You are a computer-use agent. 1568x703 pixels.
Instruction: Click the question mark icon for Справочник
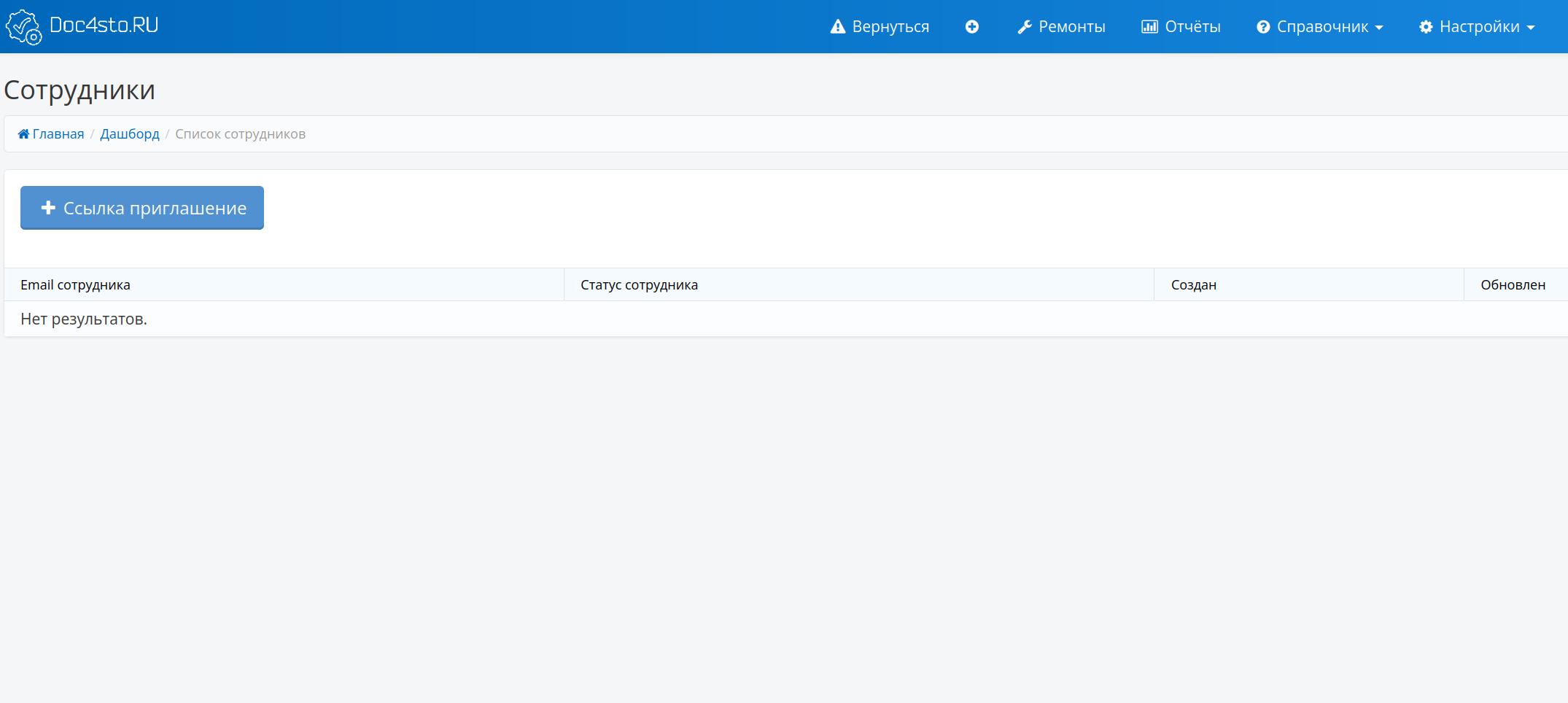pos(1263,27)
